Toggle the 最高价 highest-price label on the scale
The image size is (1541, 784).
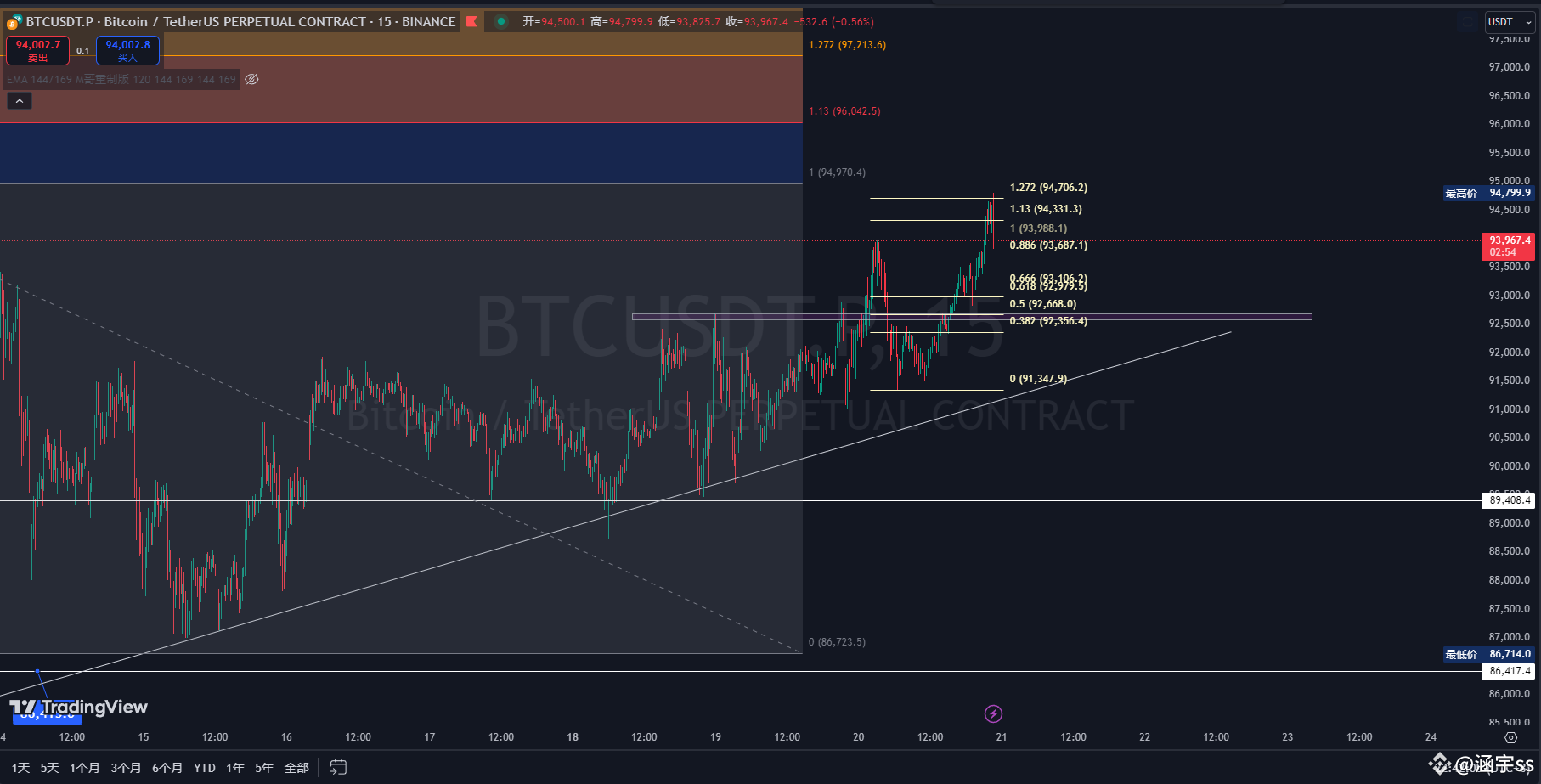click(1461, 193)
